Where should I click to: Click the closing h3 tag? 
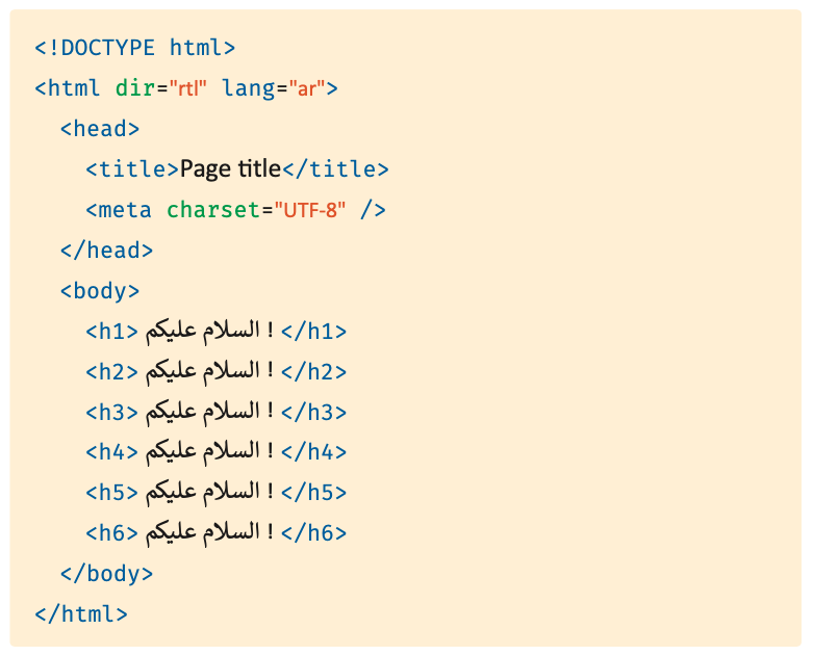(x=314, y=412)
